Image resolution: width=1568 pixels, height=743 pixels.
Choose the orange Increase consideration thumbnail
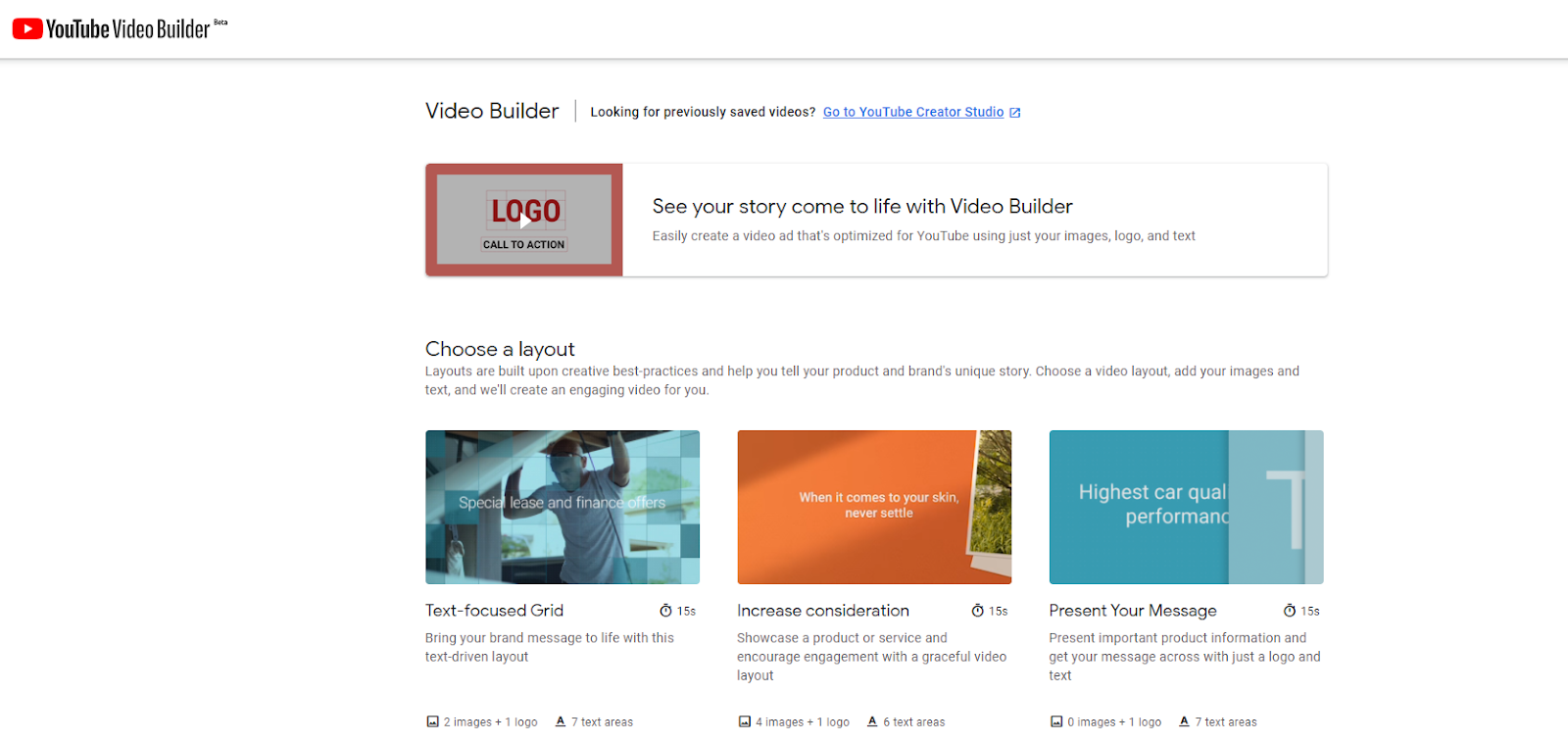[874, 507]
